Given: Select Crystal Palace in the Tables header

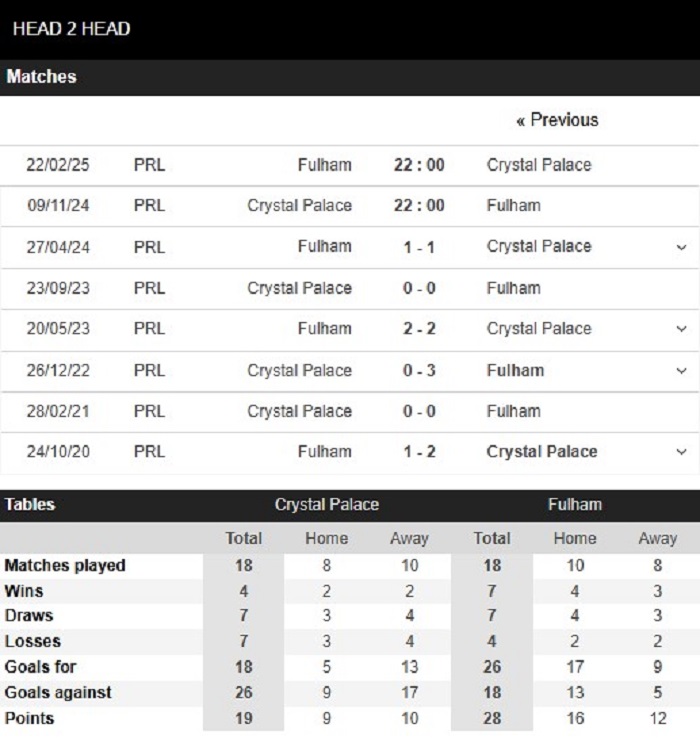Looking at the screenshot, I should coord(327,504).
